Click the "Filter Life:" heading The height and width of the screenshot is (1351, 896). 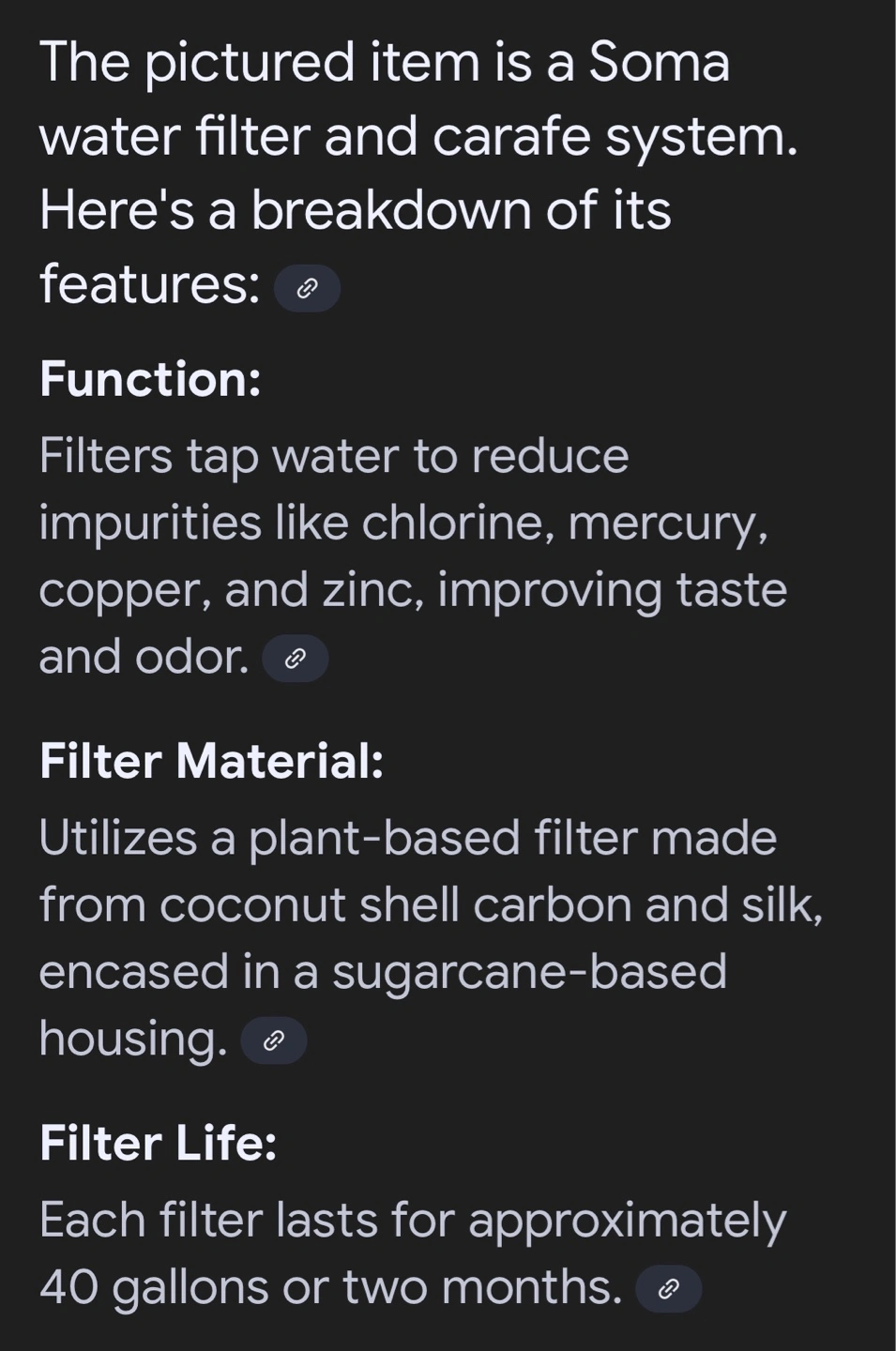click(159, 1143)
